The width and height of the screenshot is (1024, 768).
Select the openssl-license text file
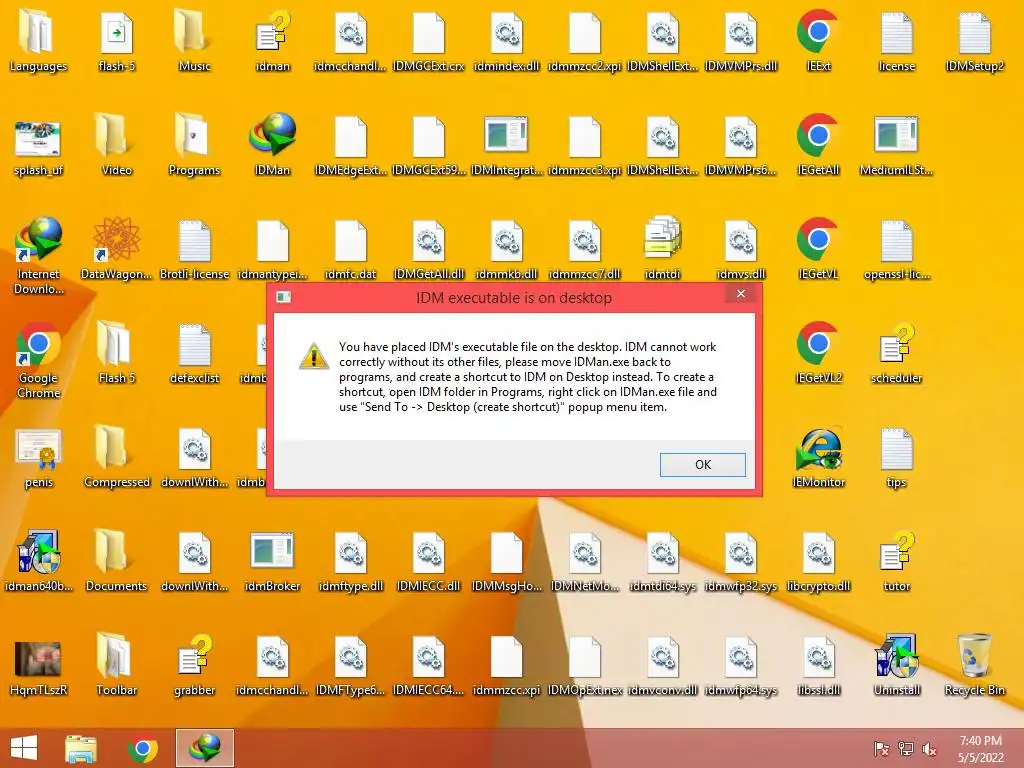(896, 242)
